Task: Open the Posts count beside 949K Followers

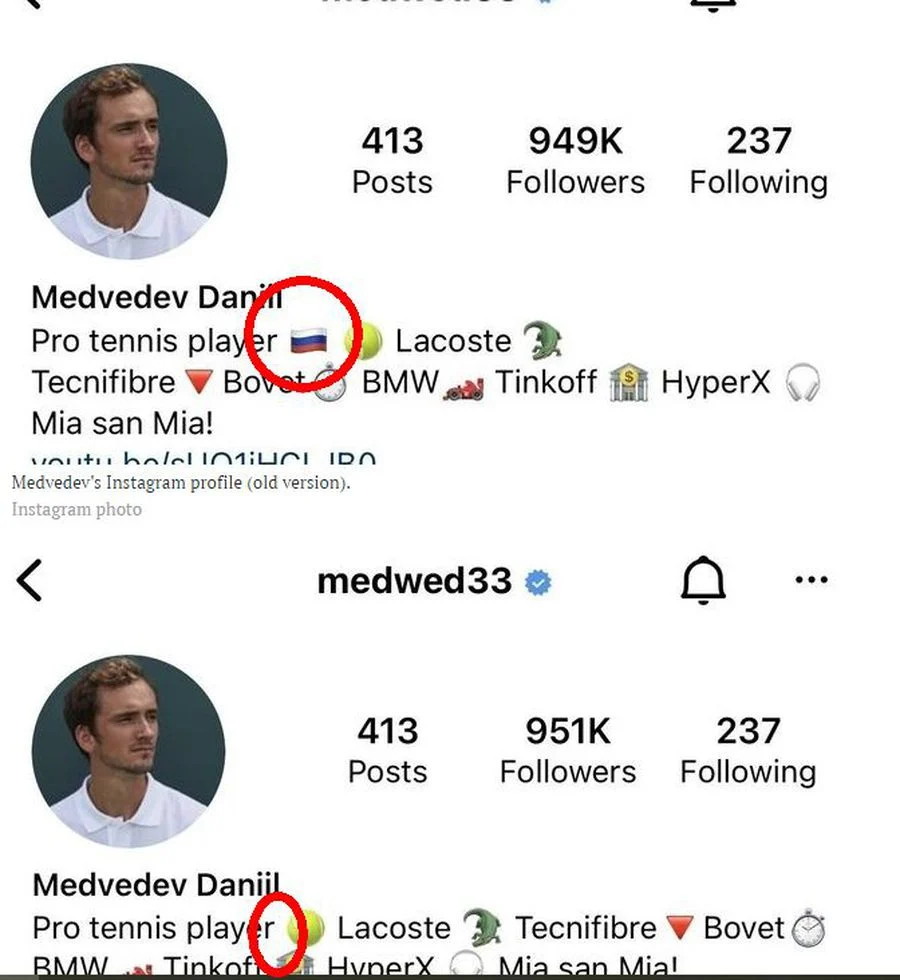Action: tap(392, 160)
